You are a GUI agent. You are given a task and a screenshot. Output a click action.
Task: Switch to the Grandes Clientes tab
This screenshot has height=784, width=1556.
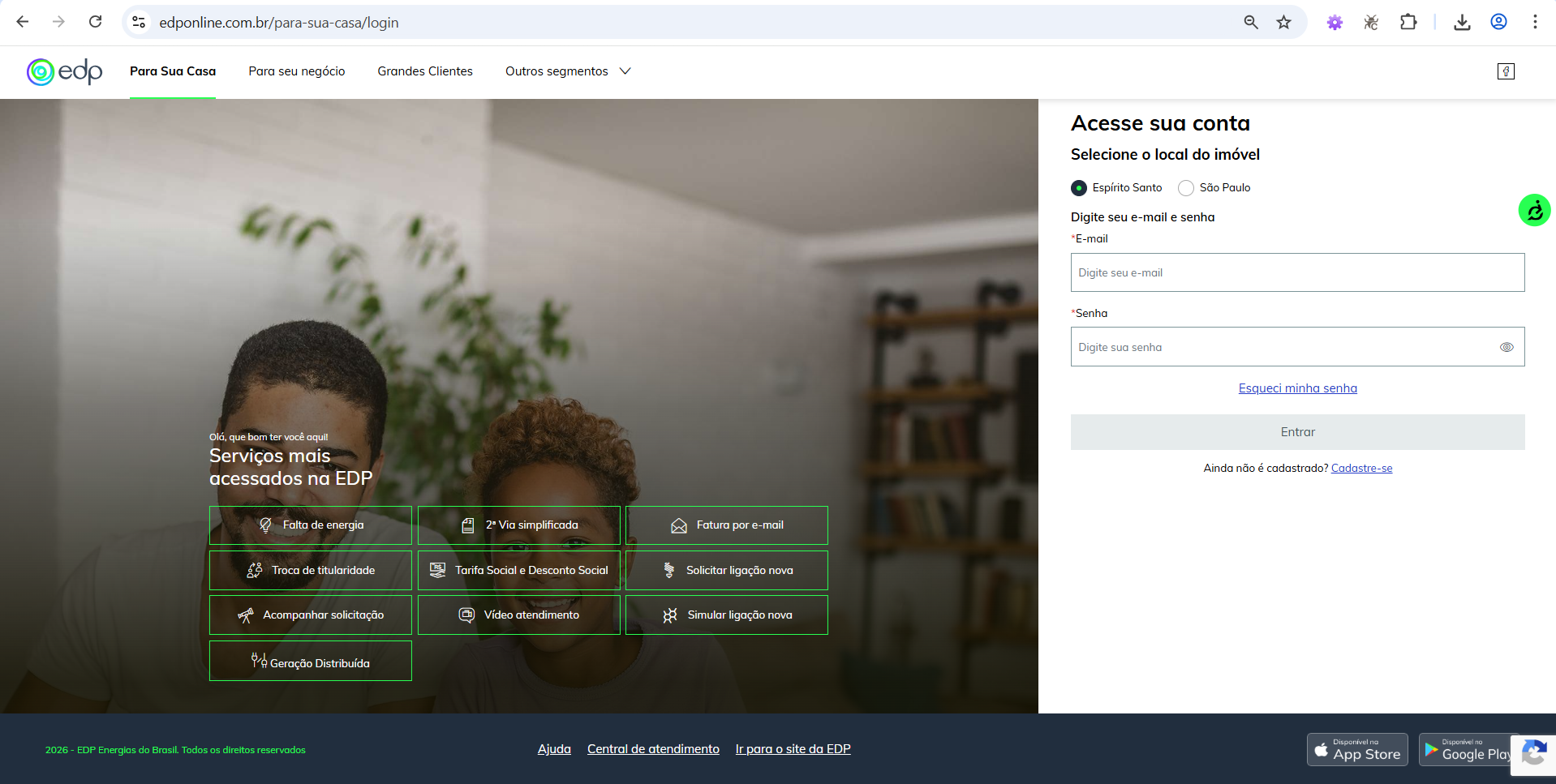point(424,71)
